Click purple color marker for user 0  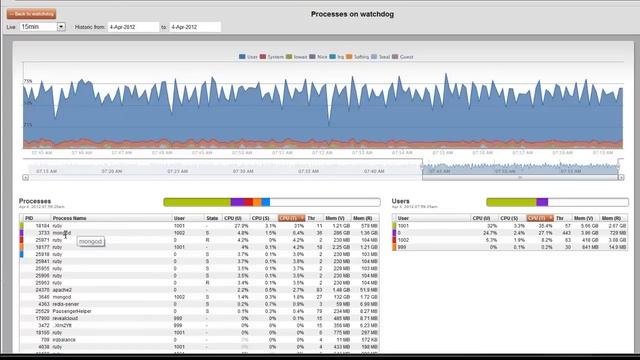pos(394,233)
